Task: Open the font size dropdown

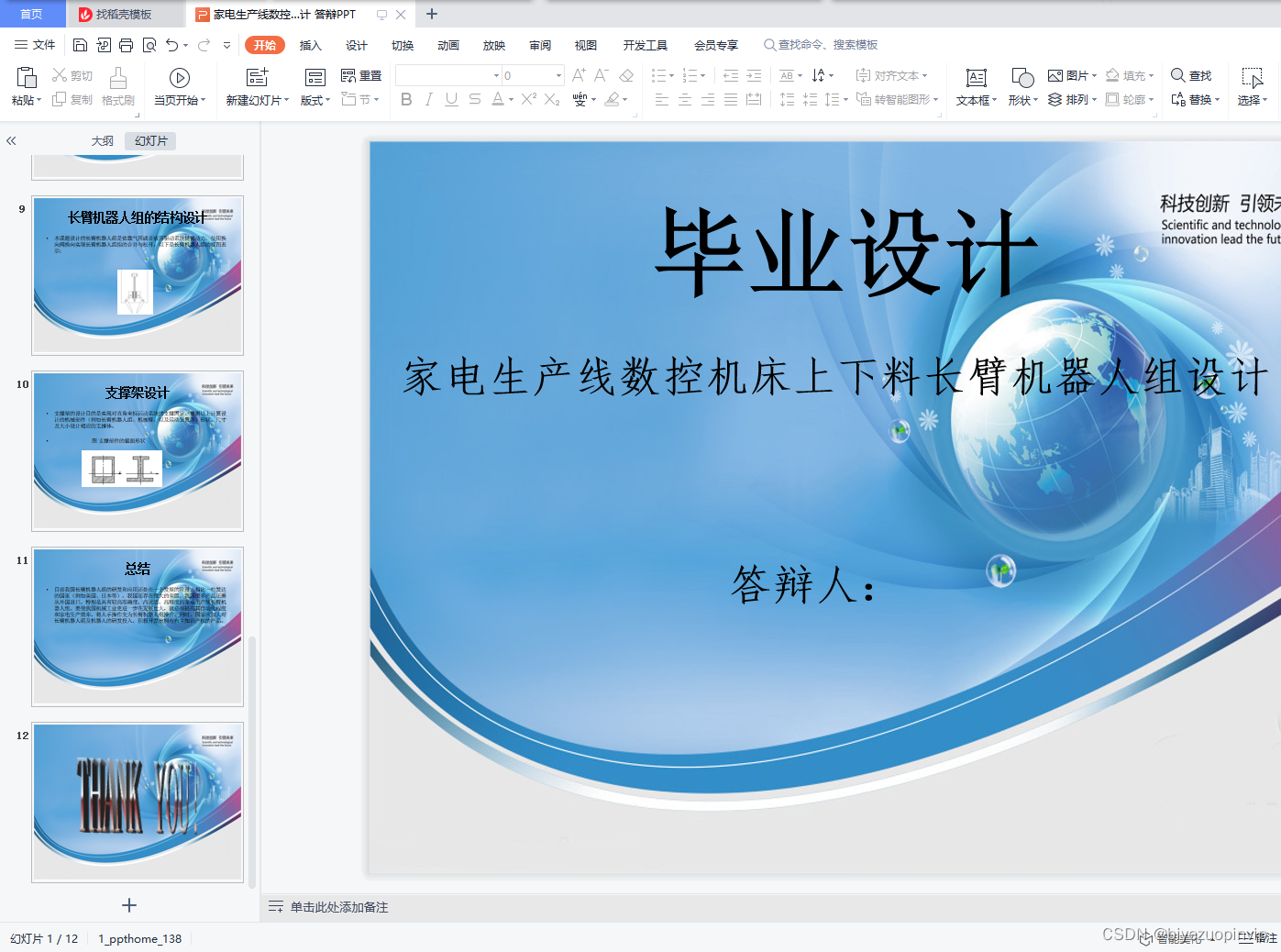Action: [x=558, y=75]
